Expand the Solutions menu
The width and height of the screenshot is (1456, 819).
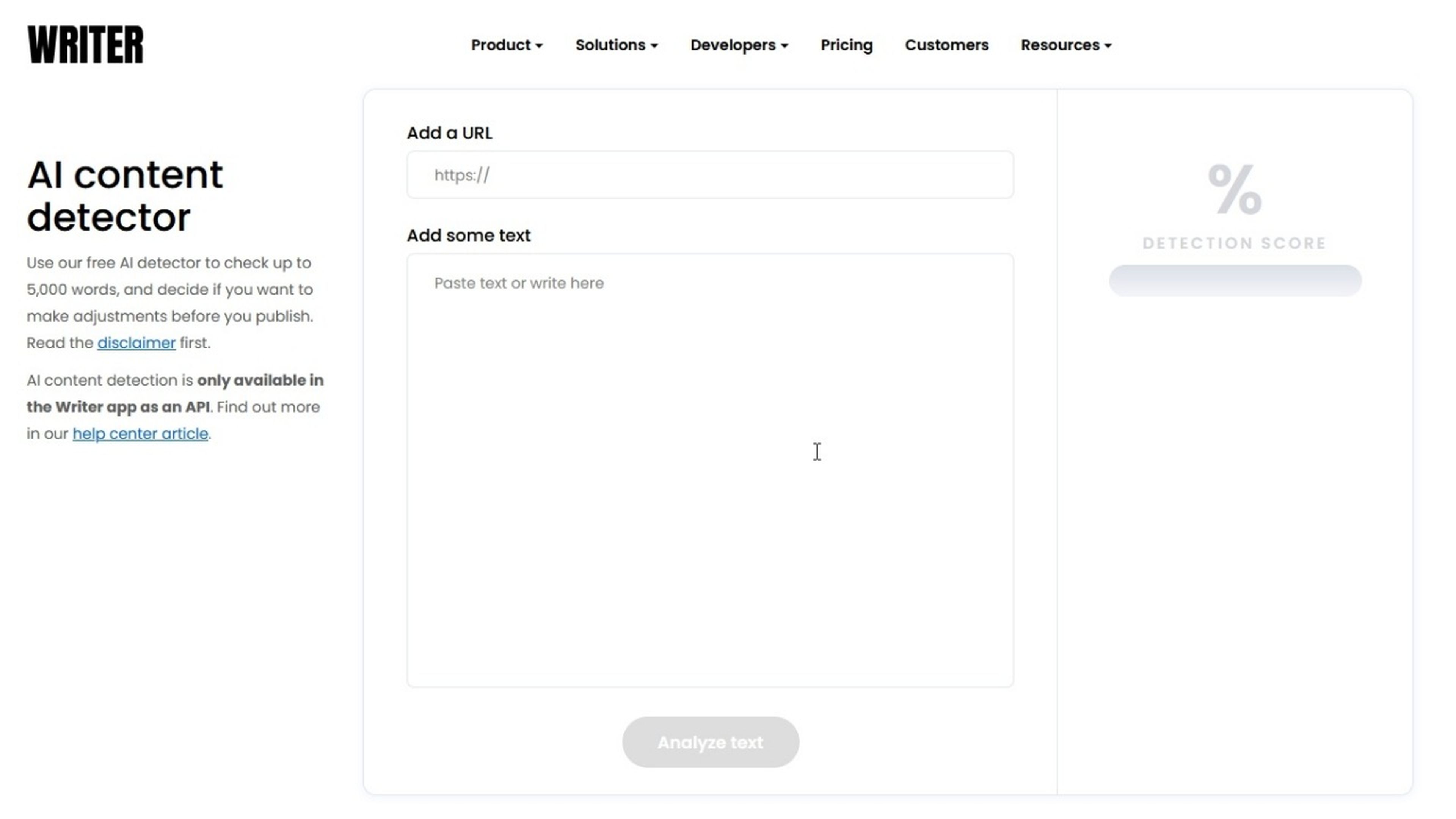point(616,45)
